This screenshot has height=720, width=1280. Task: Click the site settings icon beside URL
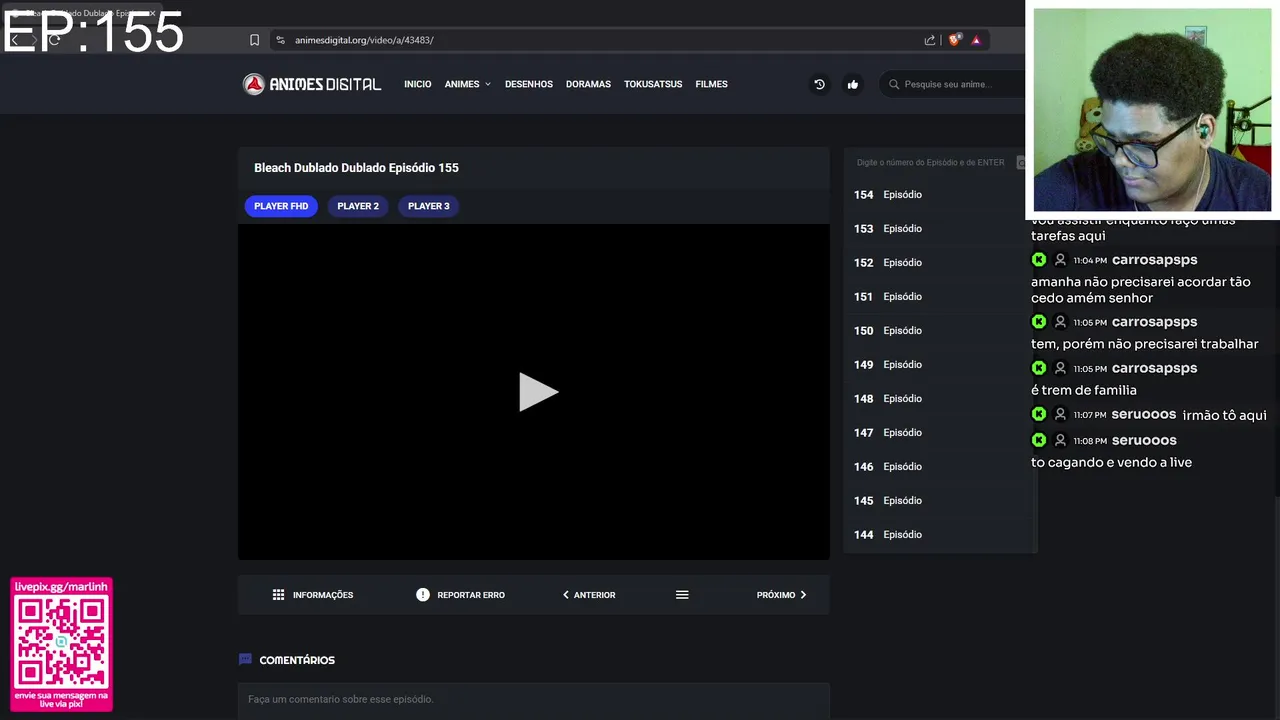click(x=281, y=40)
